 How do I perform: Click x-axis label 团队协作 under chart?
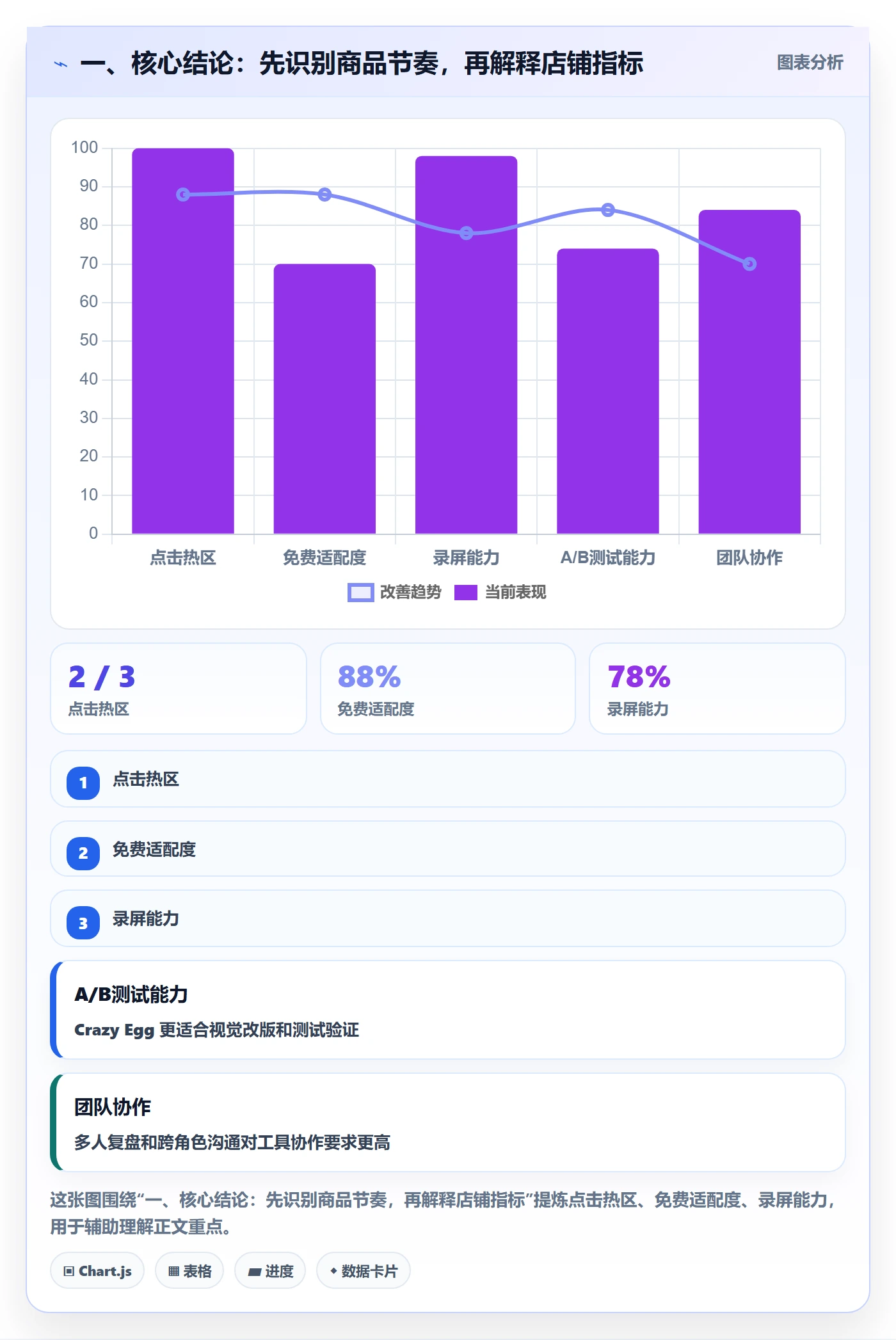tap(749, 558)
